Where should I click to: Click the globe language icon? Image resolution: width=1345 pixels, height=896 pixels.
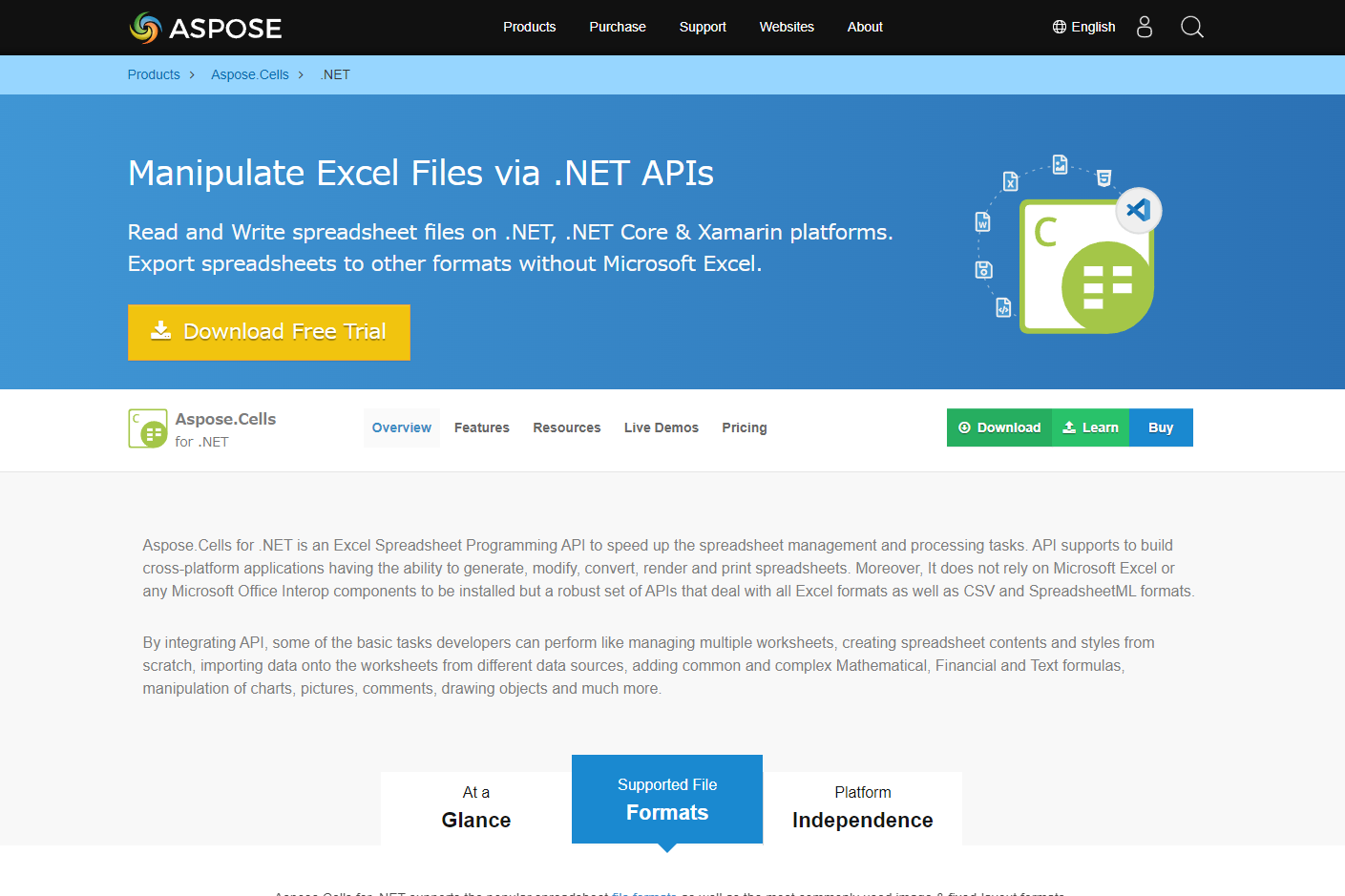coord(1060,27)
